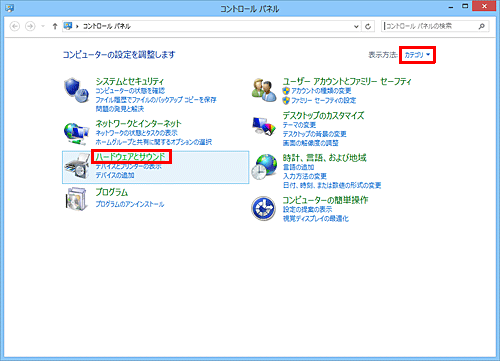Screen dimensions: 500x361
Task: Click the Hardware and Sound printer icon
Action: coord(77,166)
